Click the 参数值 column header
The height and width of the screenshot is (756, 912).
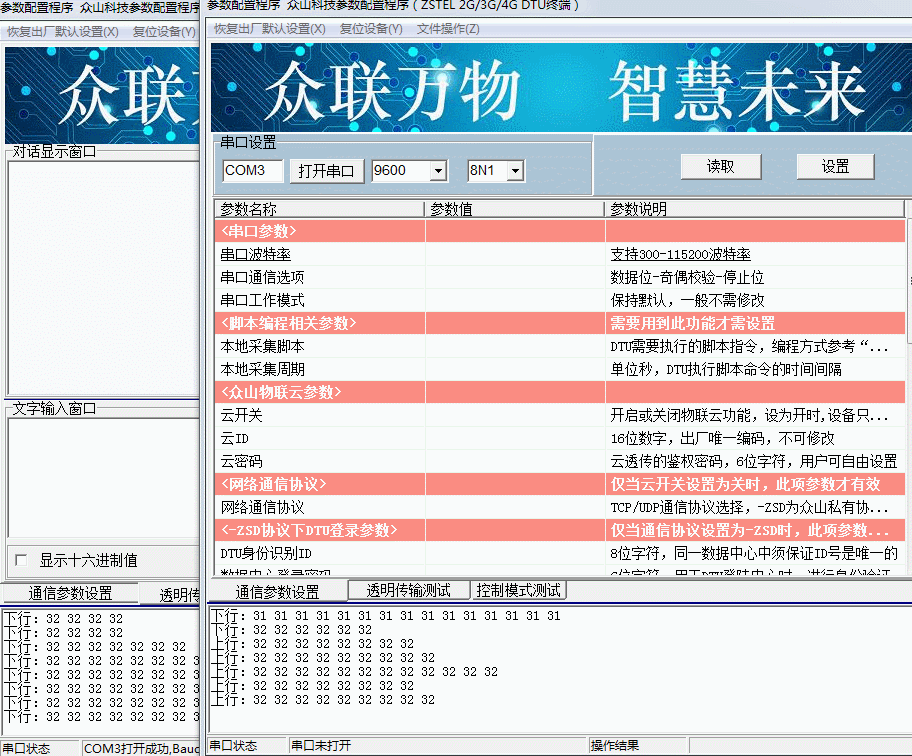tap(515, 209)
